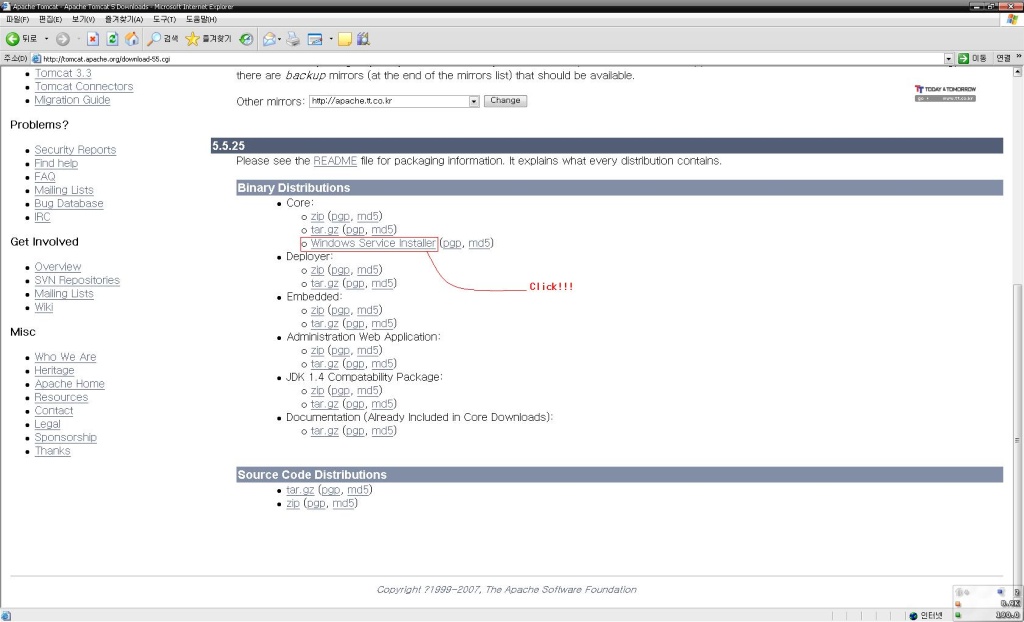Open the Security Reports link

(75, 150)
